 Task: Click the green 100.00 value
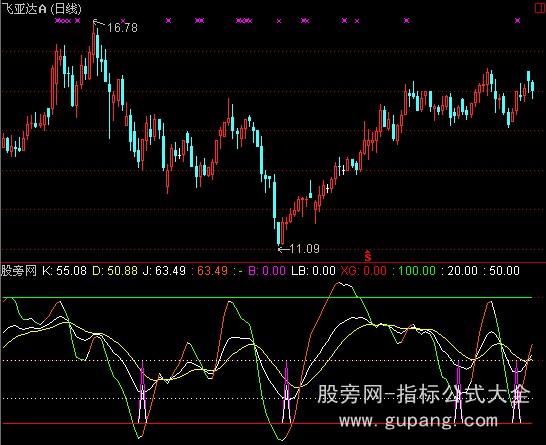[417, 271]
